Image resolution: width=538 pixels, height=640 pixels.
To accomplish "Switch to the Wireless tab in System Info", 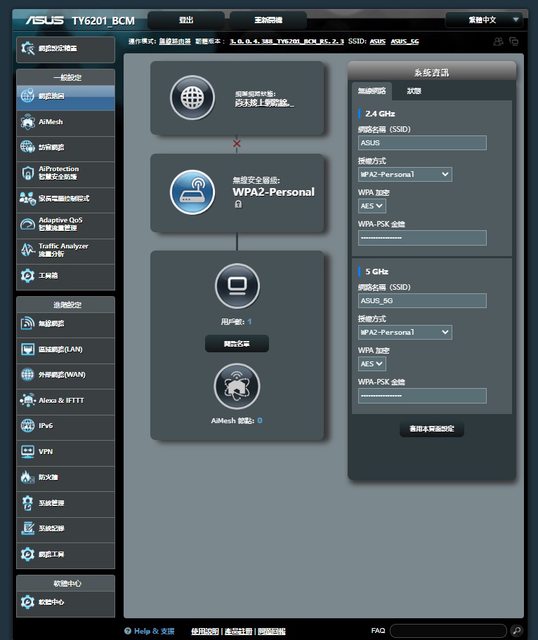I will [x=371, y=91].
